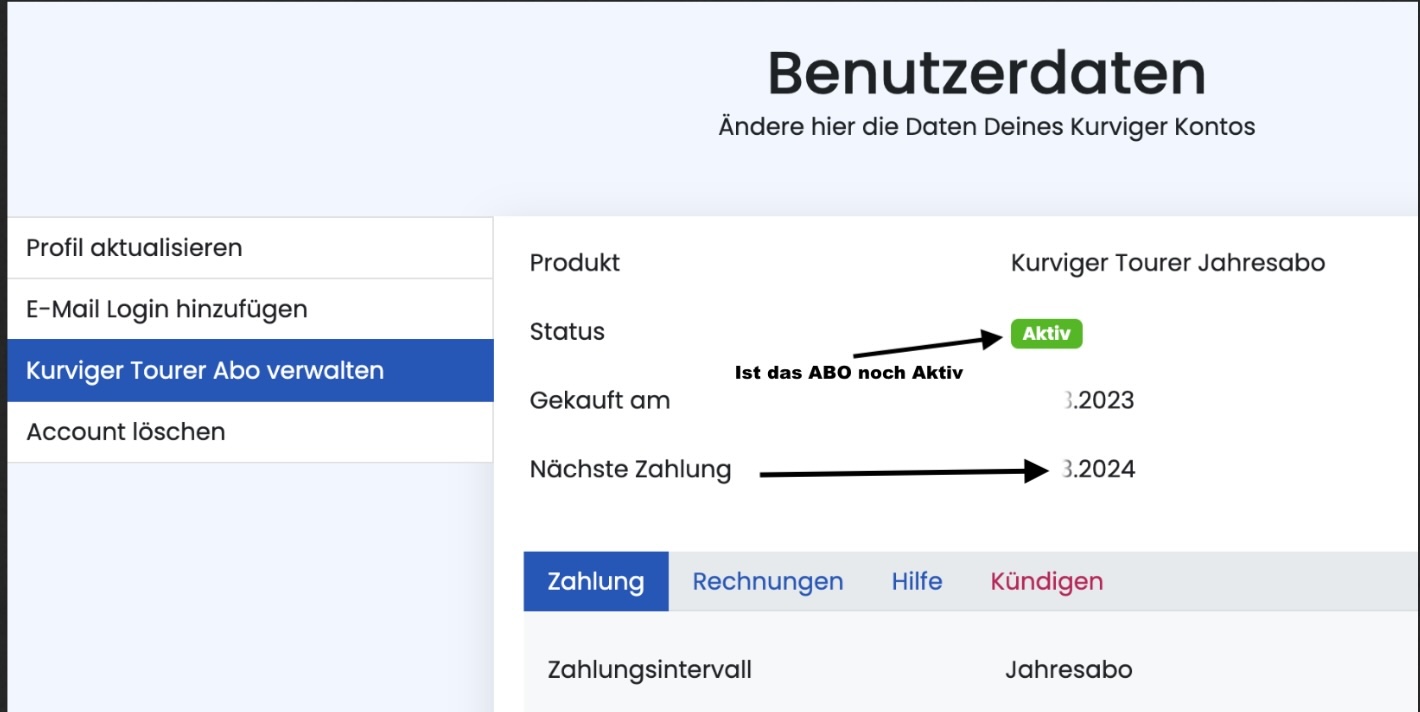Screen dimensions: 1420x712
Task: Open the Account löschen option
Action: [126, 432]
